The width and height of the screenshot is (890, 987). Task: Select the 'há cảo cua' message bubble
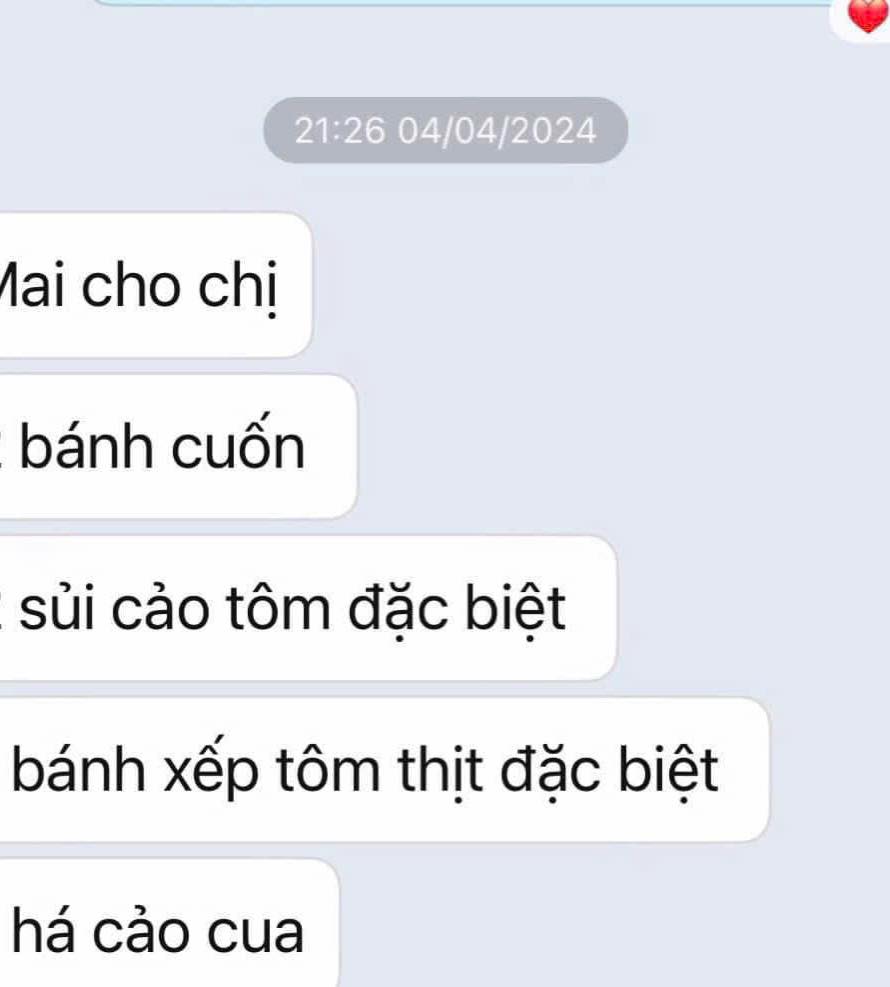tap(169, 923)
